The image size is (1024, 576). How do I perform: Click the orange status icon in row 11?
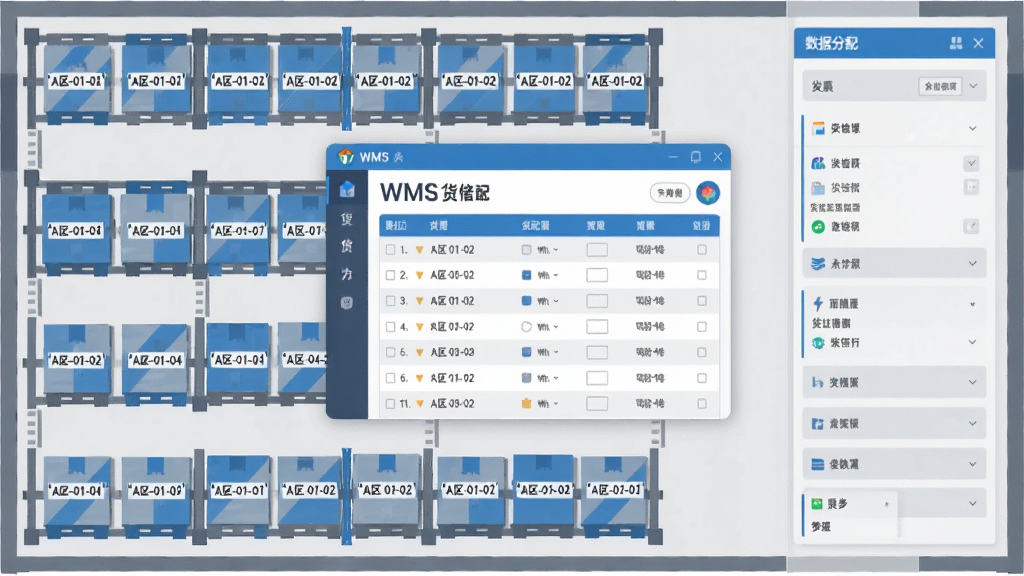pyautogui.click(x=526, y=404)
